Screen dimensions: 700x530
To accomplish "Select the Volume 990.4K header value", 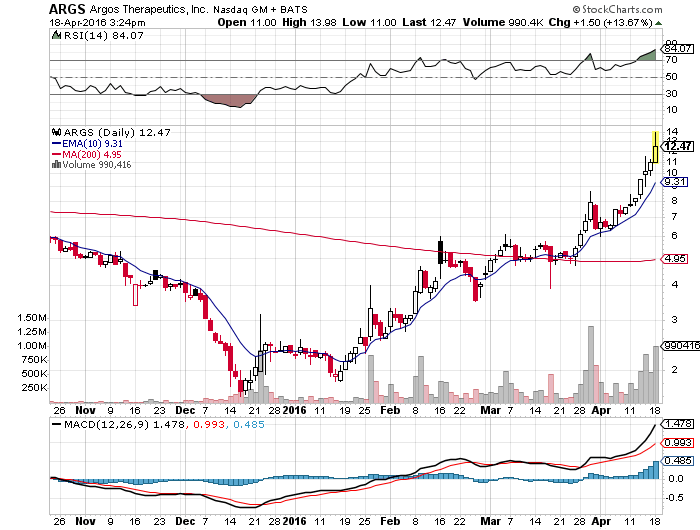I will pos(503,22).
